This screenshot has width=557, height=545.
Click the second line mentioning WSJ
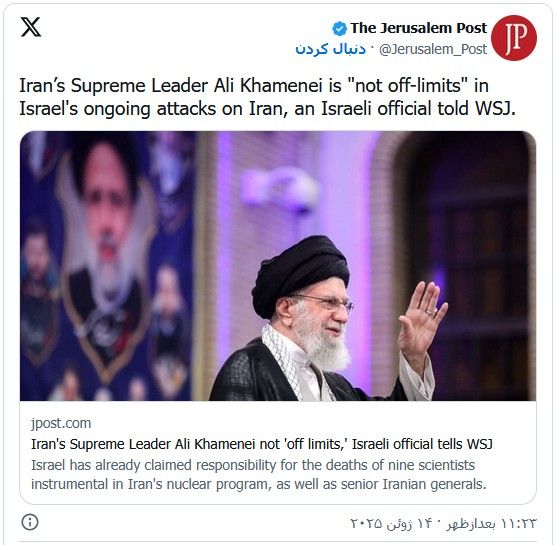coord(267,109)
